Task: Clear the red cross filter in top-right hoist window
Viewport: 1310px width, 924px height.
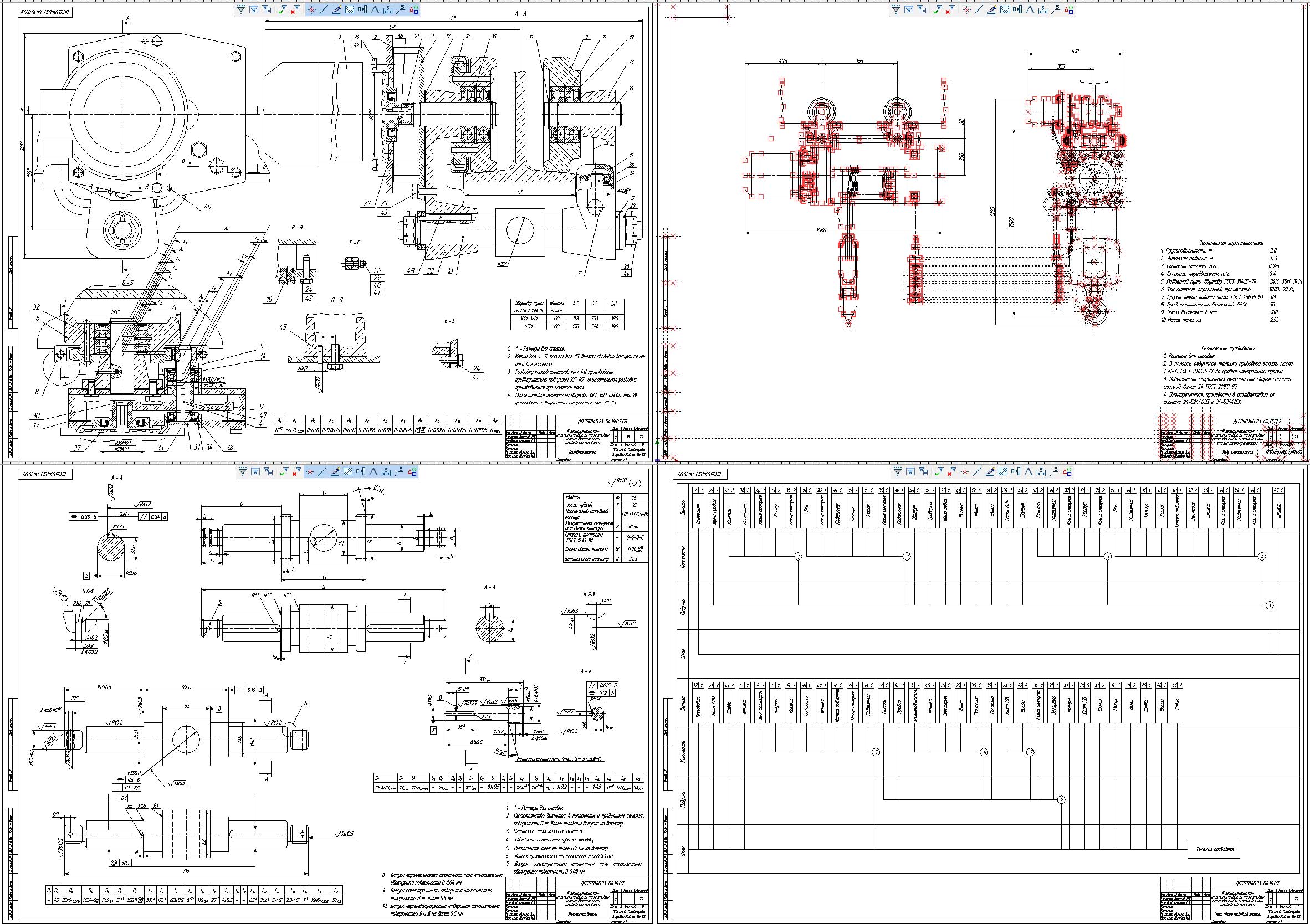Action: [950, 10]
